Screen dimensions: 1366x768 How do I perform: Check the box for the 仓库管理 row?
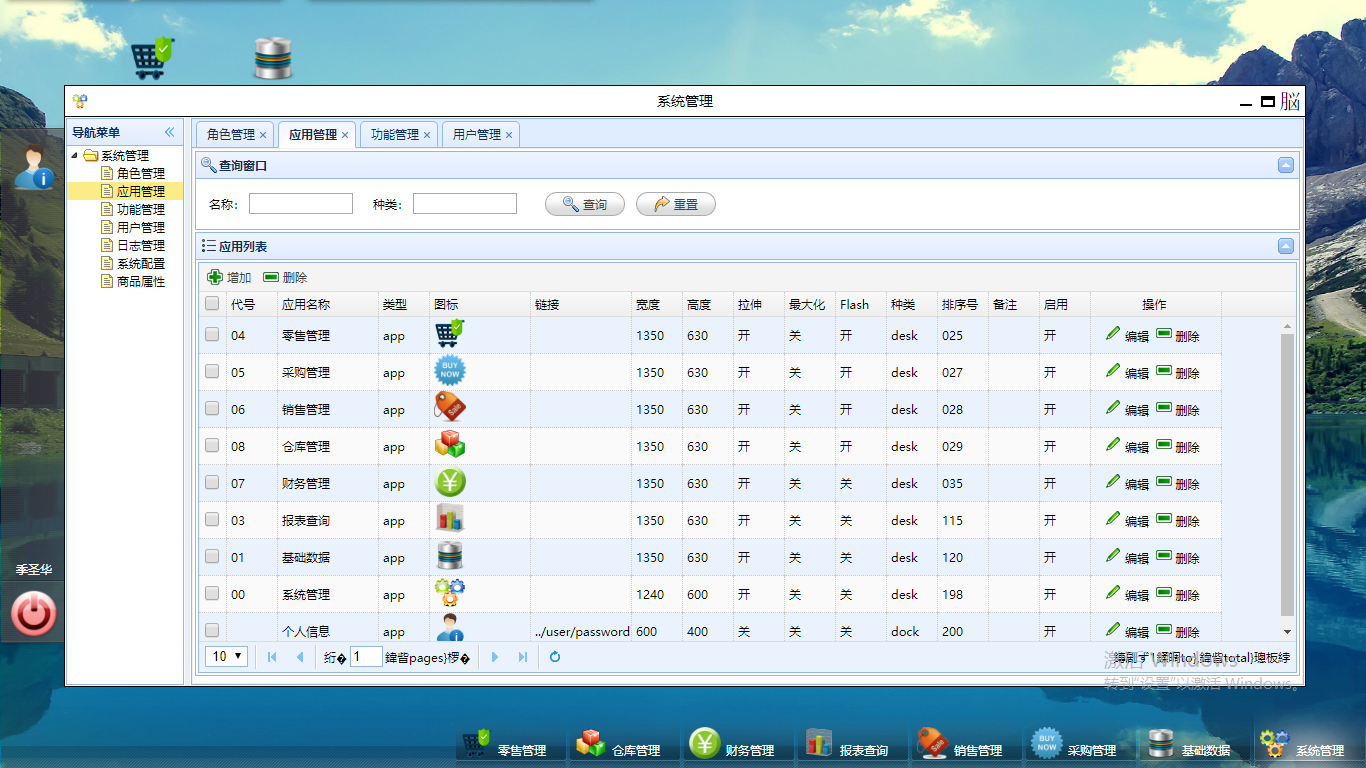(212, 445)
